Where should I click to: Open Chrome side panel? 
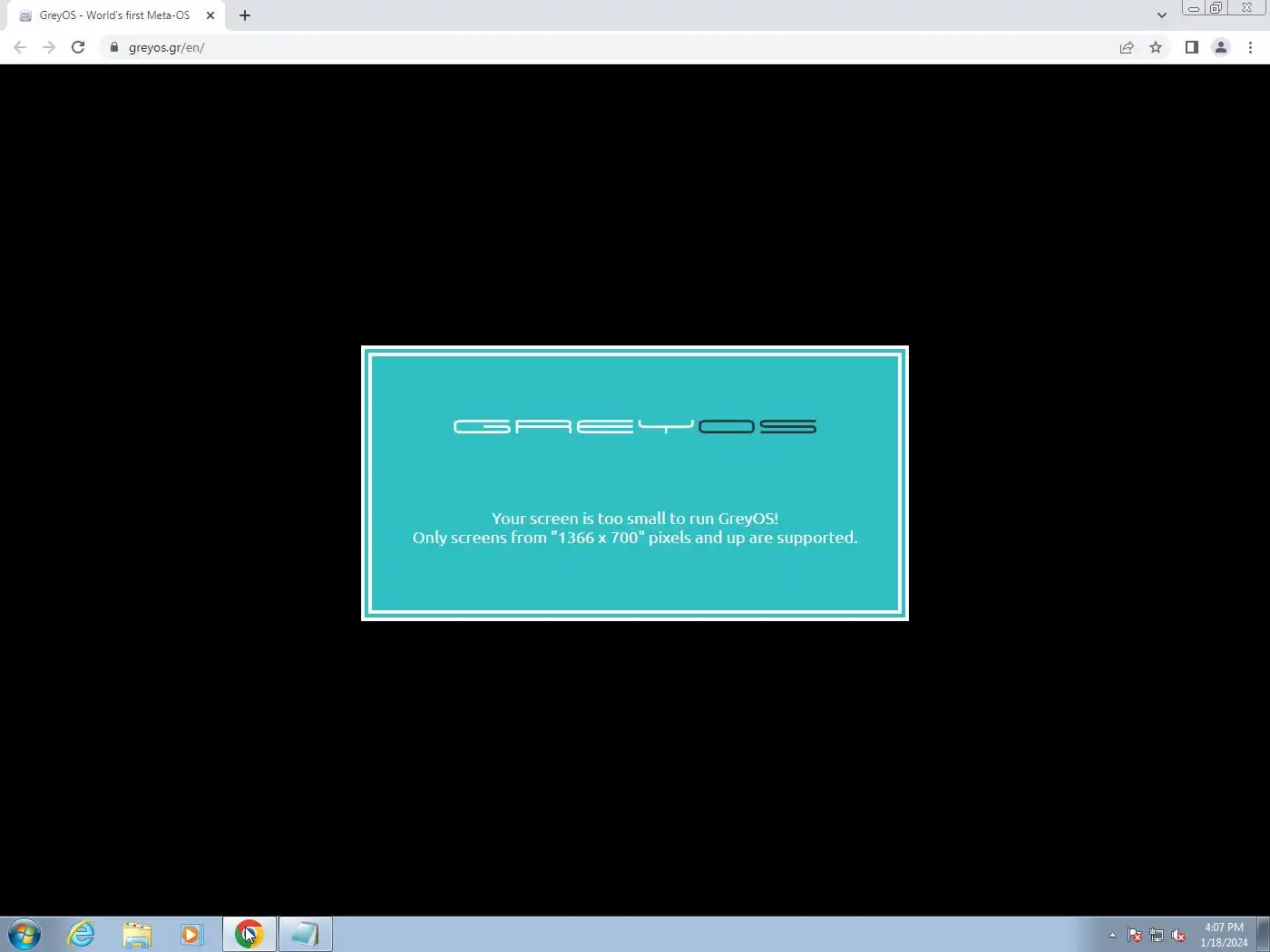coord(1192,47)
